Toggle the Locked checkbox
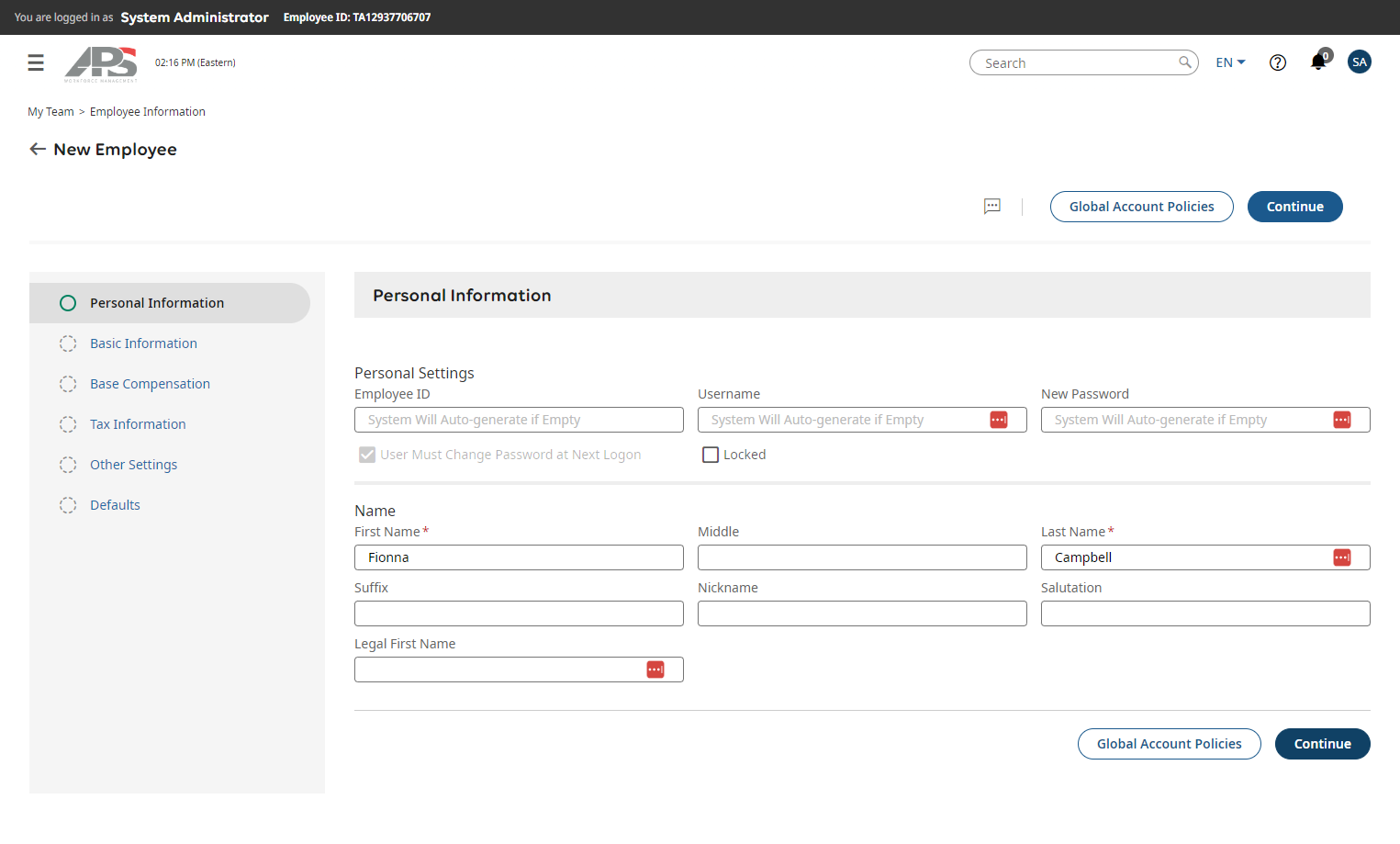Viewport: 1400px width, 844px height. pyautogui.click(x=711, y=455)
